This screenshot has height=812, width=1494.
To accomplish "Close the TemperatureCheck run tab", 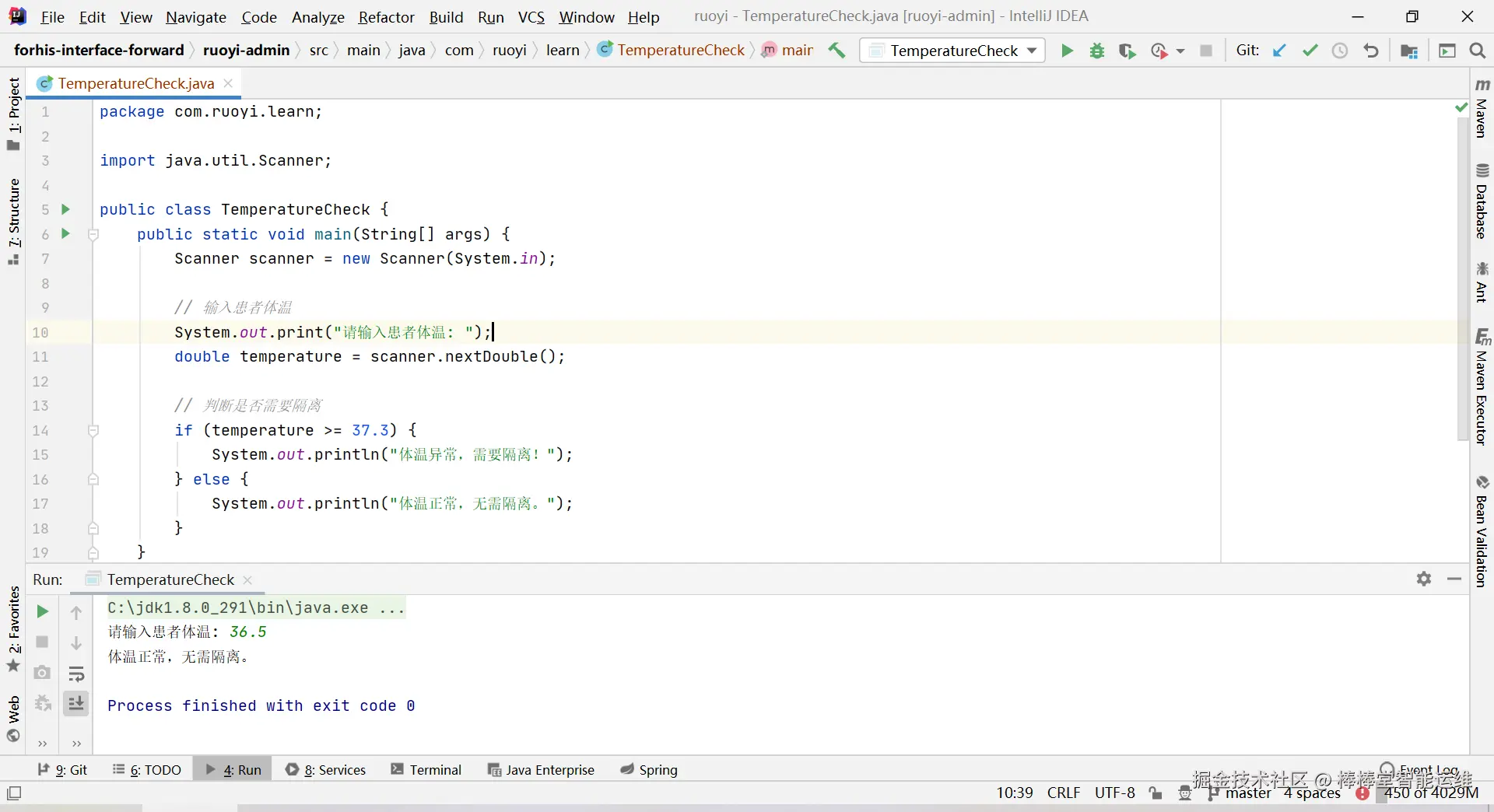I will 247,579.
